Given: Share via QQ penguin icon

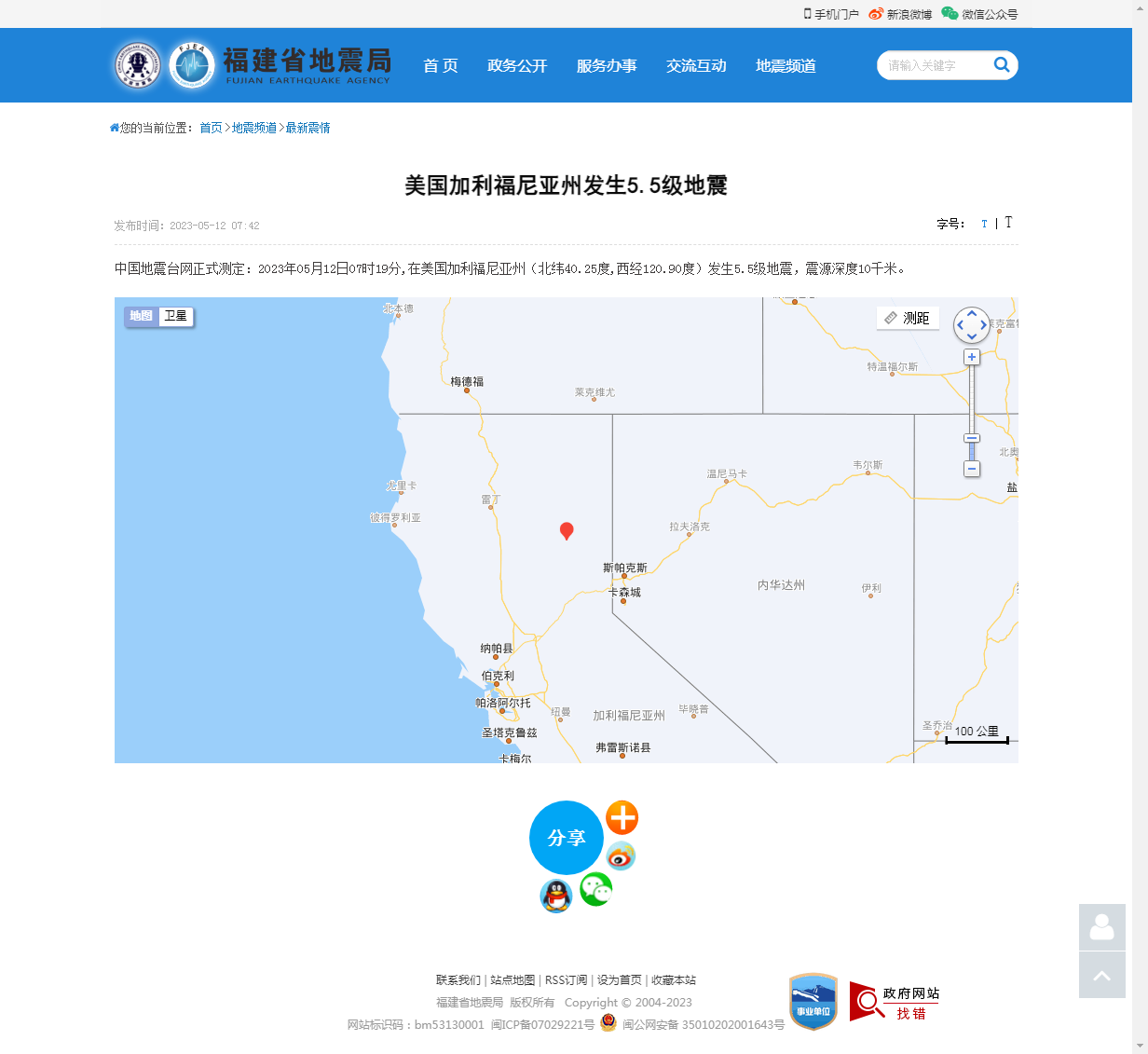Looking at the screenshot, I should (556, 897).
